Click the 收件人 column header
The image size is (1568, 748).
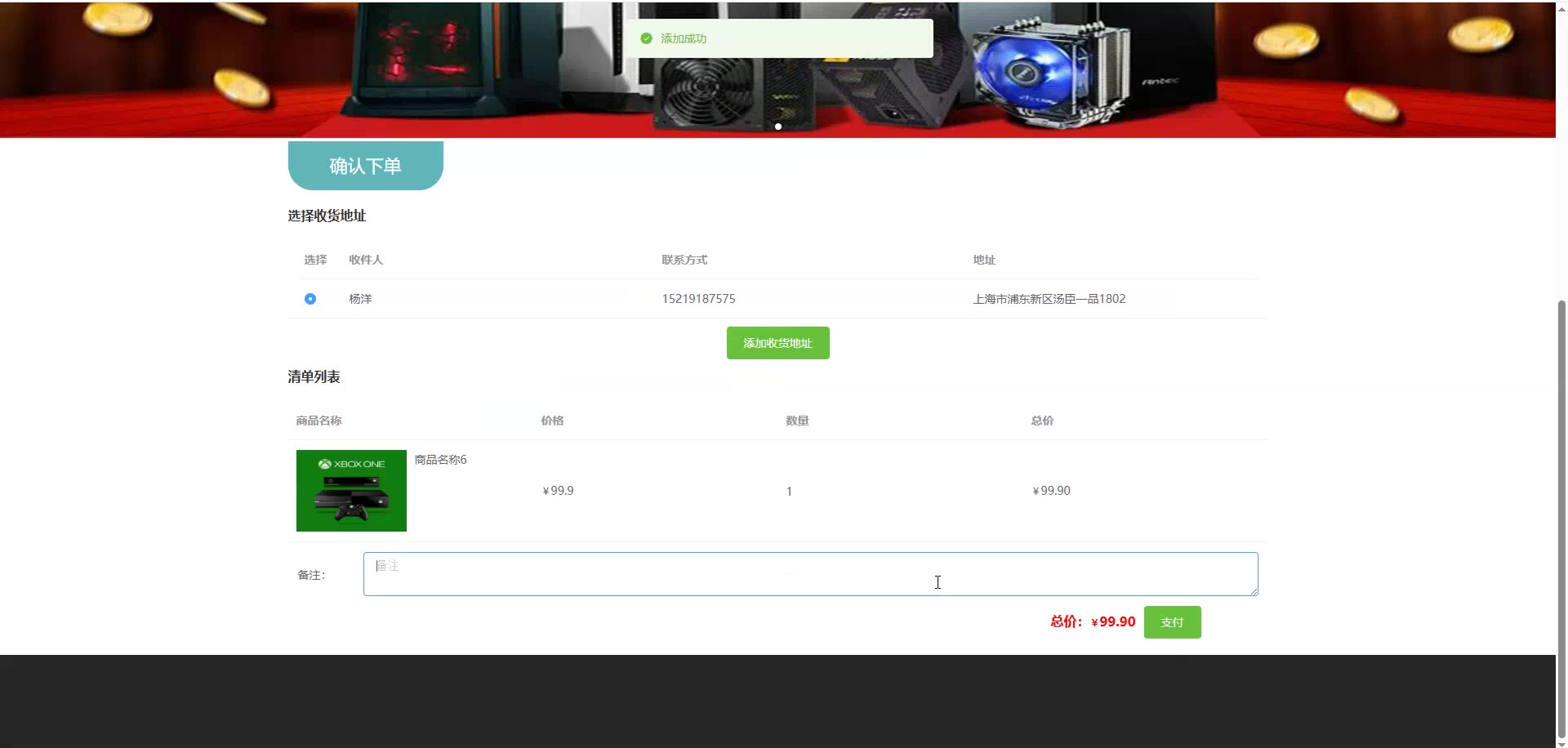[x=366, y=260]
